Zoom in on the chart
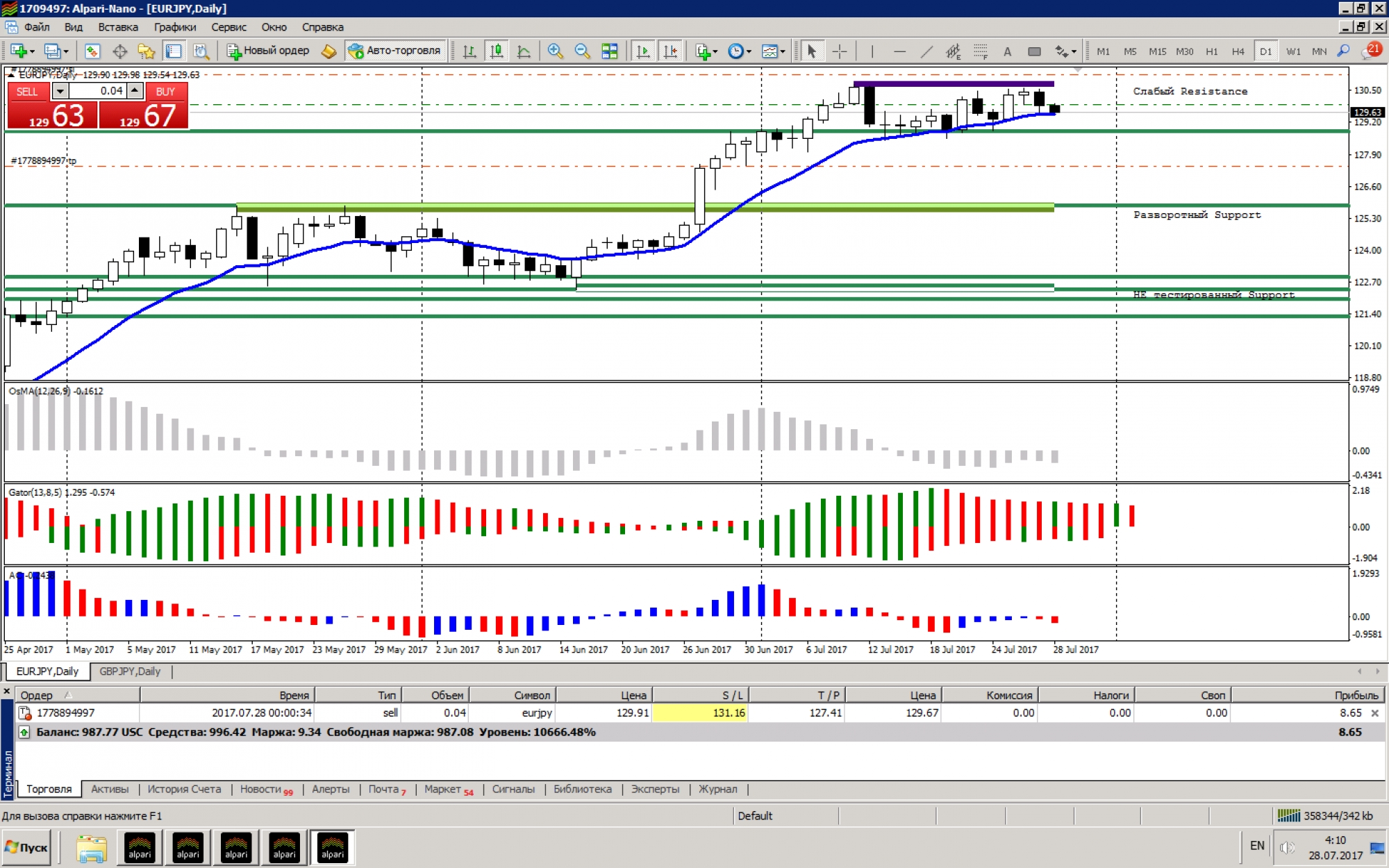The width and height of the screenshot is (1389, 868). (x=555, y=51)
